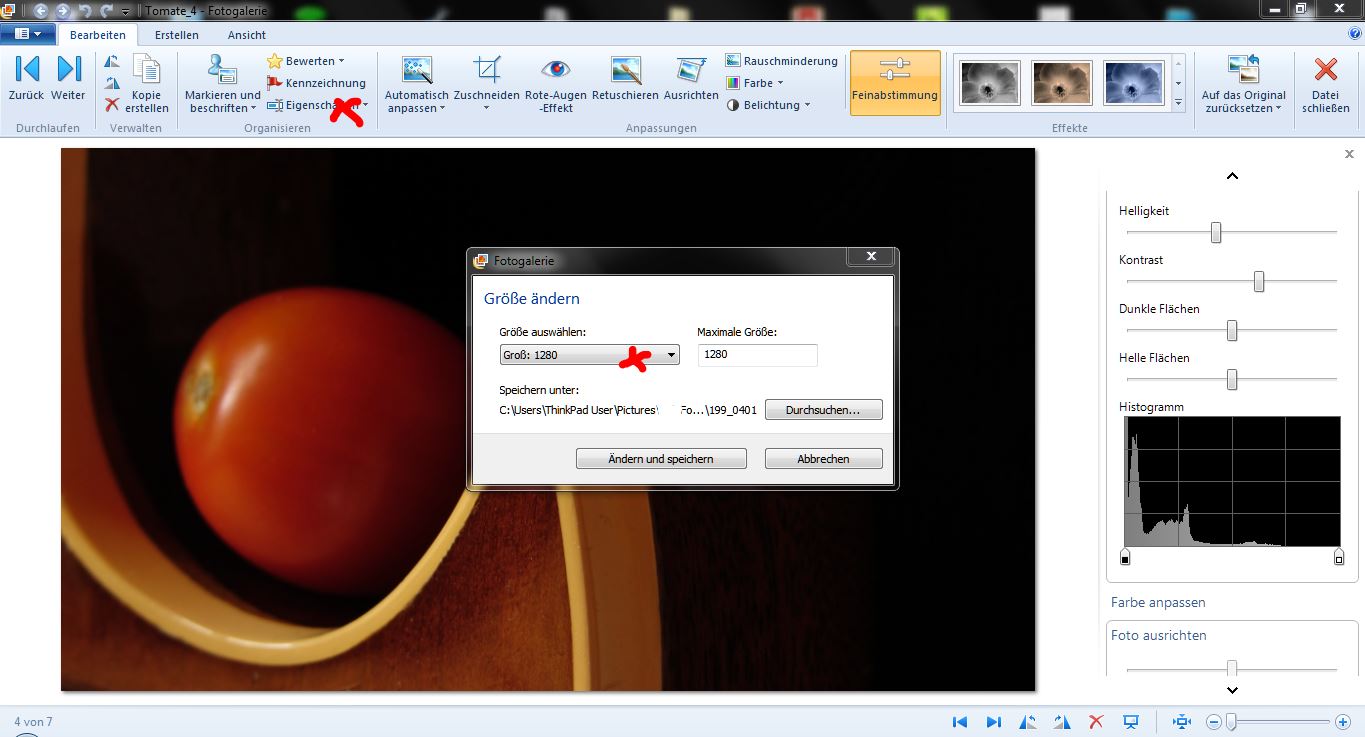Click the title bar back arrow
This screenshot has height=737, width=1365.
41,11
